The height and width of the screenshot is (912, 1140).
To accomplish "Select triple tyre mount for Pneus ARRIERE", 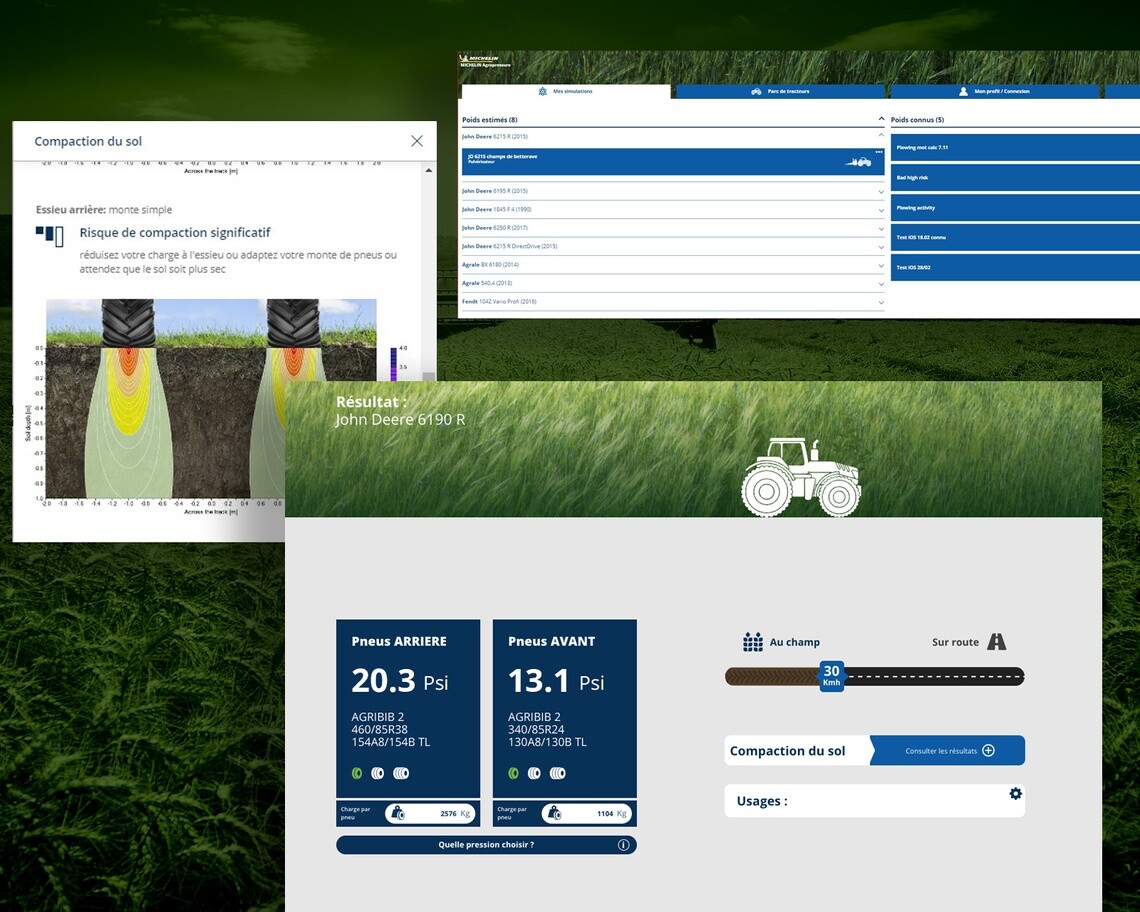I will coord(401,773).
